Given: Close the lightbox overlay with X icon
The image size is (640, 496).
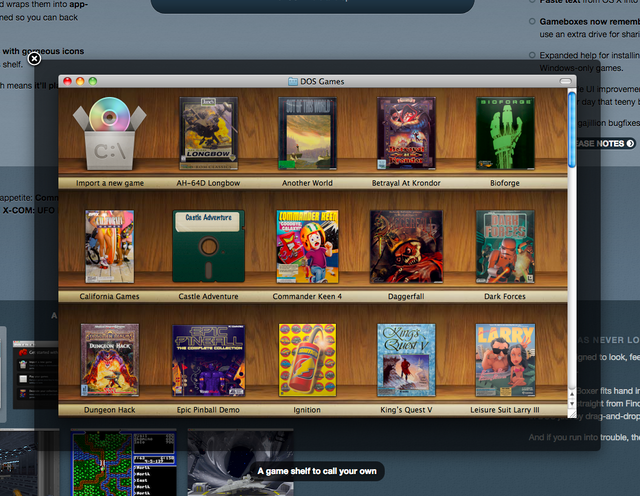Looking at the screenshot, I should tap(34, 59).
